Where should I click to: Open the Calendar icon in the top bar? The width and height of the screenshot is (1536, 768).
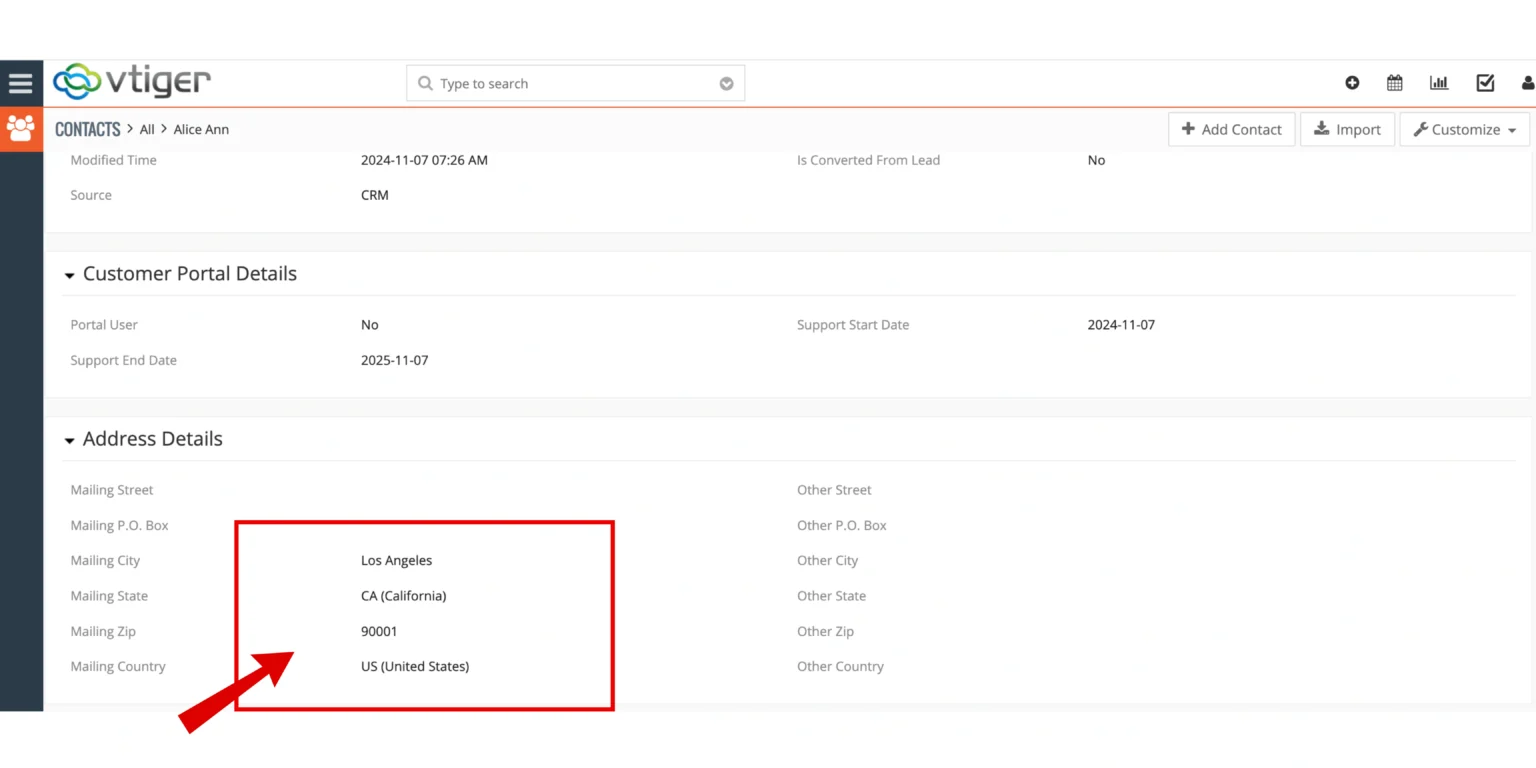(1394, 83)
